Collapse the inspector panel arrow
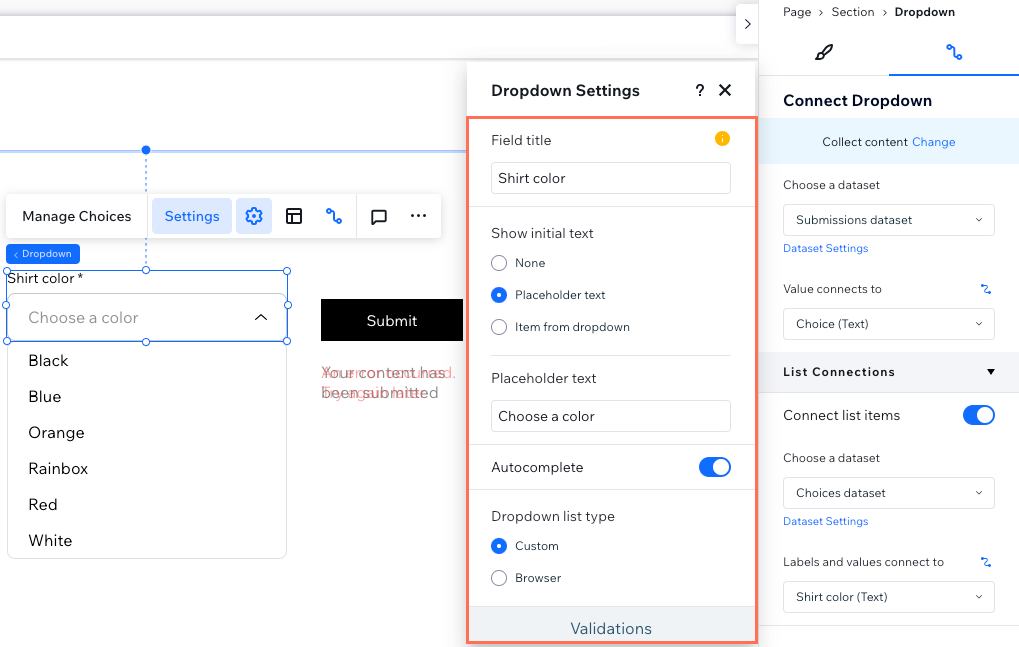Image resolution: width=1019 pixels, height=647 pixels. point(747,24)
